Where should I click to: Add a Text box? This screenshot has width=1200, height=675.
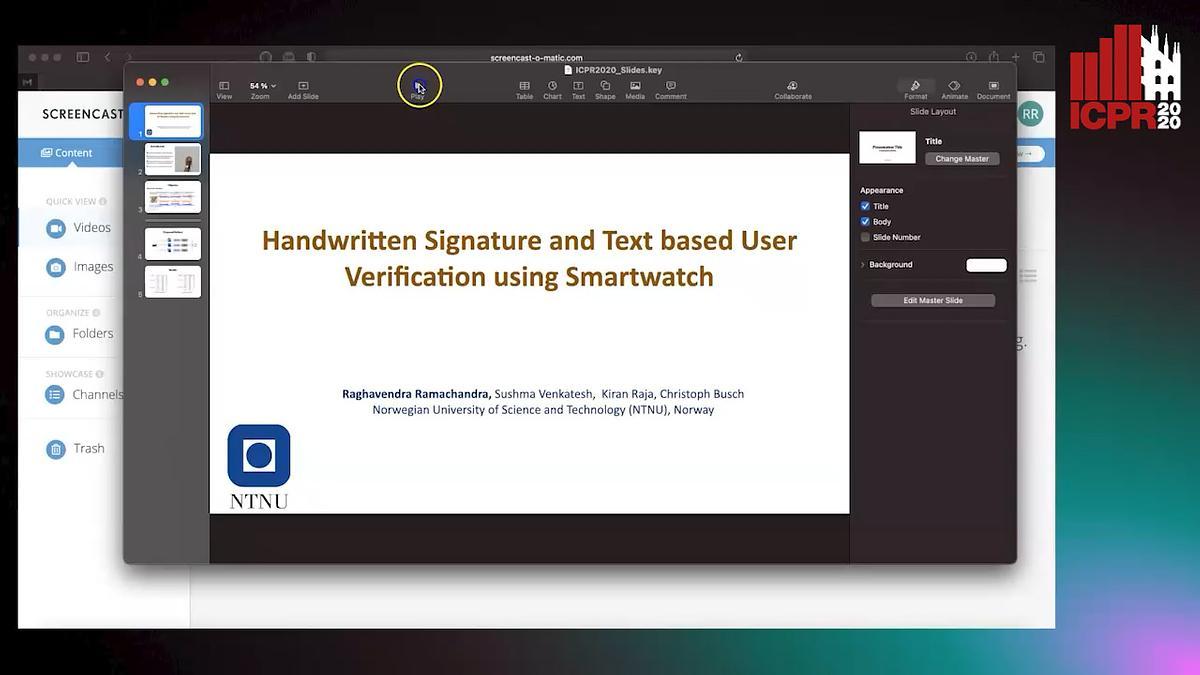[578, 87]
